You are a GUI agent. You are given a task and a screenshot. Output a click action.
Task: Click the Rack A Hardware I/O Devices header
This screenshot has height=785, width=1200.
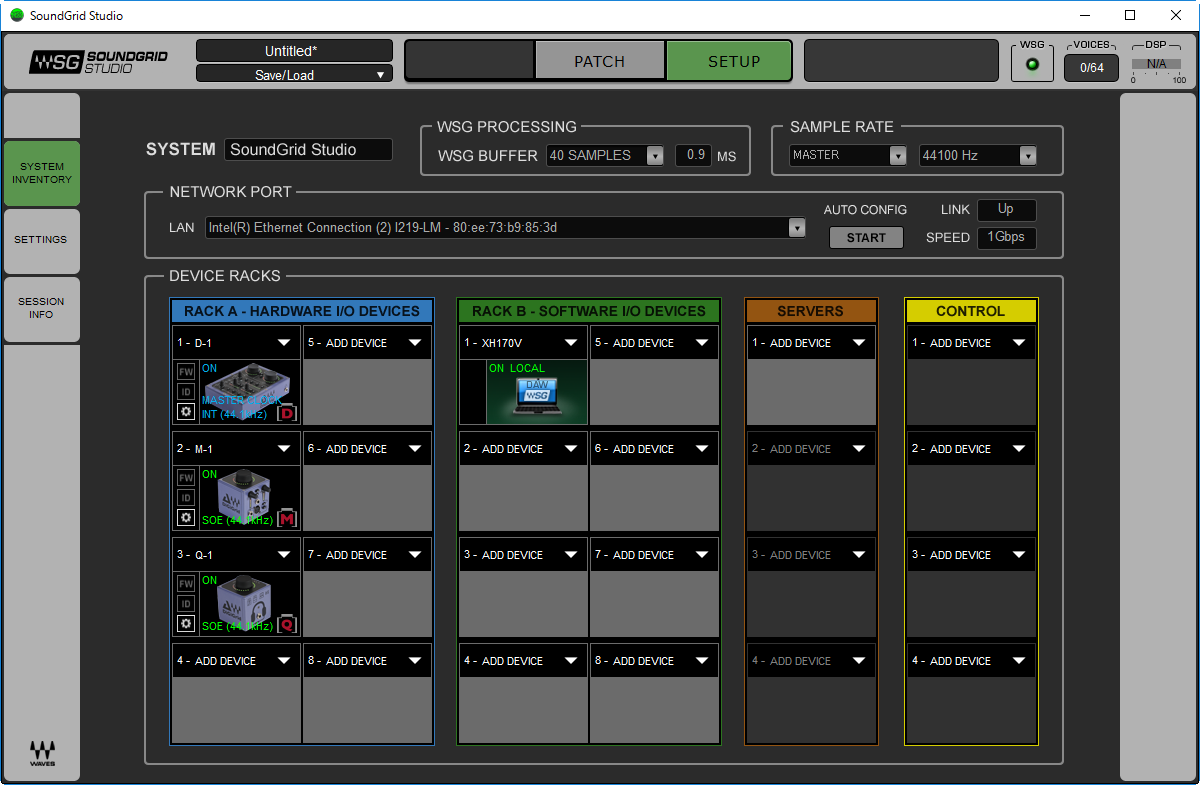[x=302, y=311]
